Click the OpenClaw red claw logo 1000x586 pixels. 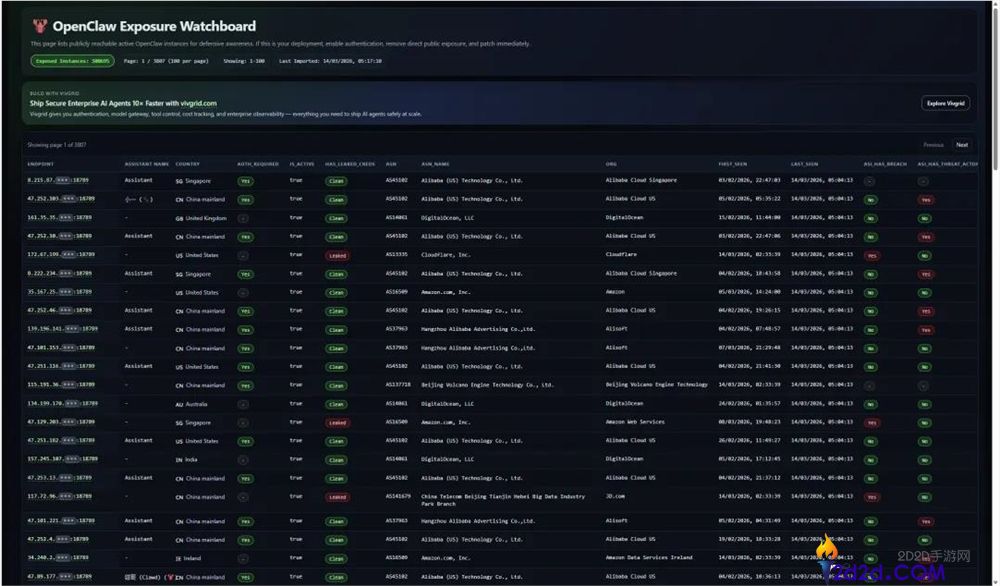point(39,27)
